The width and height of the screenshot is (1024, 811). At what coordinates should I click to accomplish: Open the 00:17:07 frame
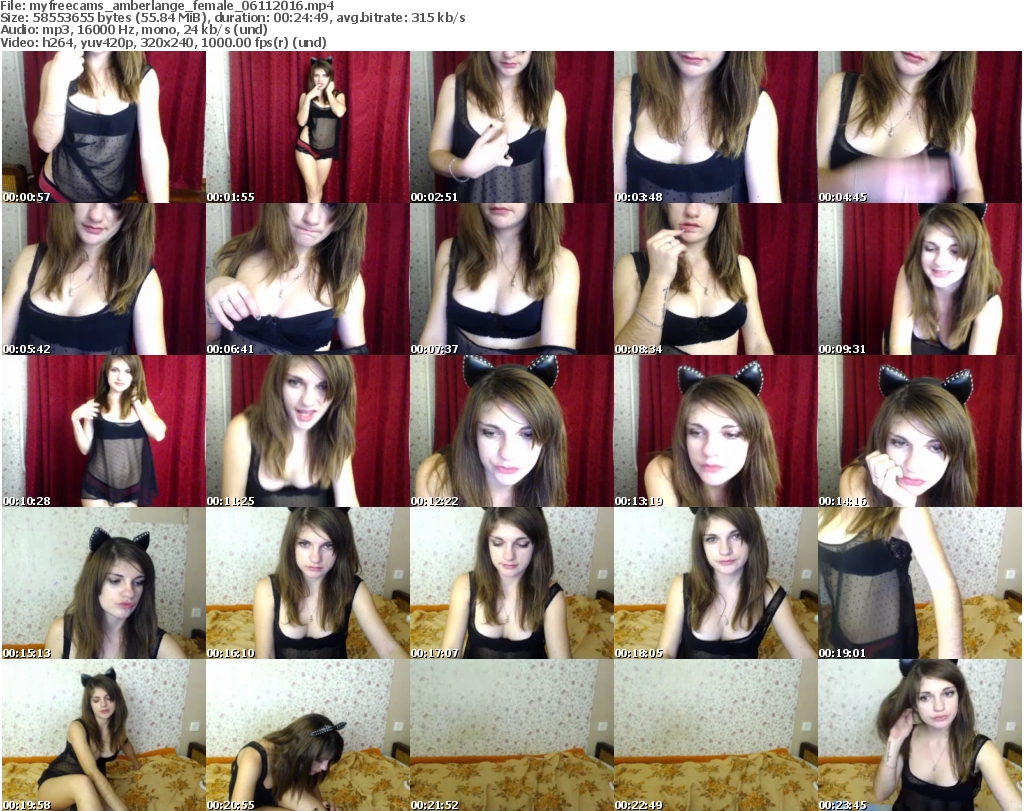click(511, 583)
